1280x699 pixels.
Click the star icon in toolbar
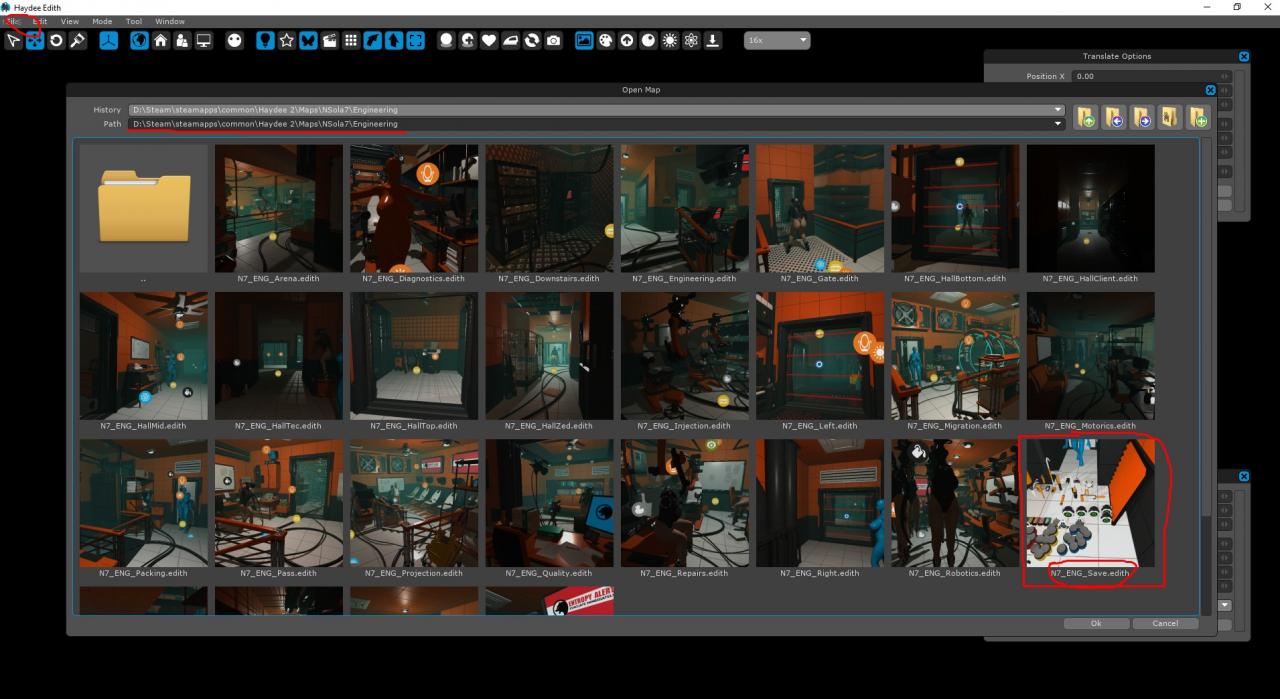coord(287,41)
